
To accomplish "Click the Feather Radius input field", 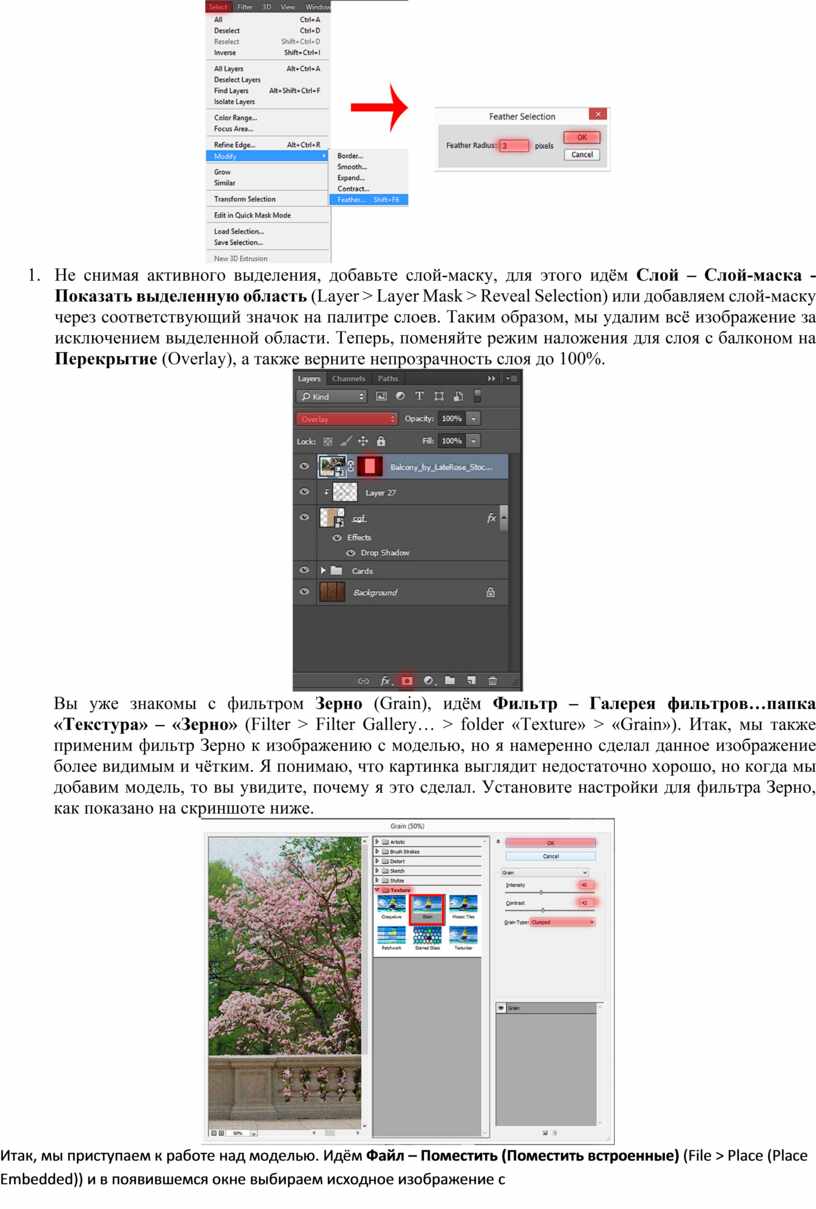I will pyautogui.click(x=514, y=146).
